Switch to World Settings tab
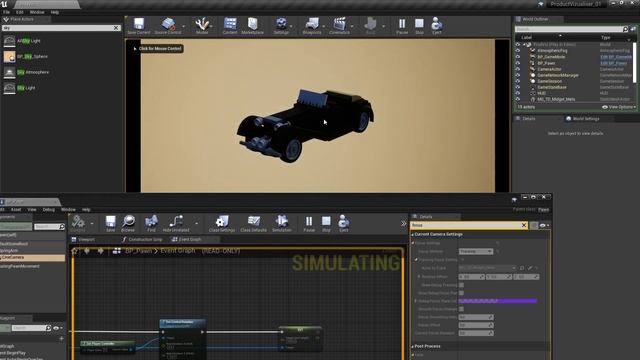Viewport: 640px width, 360px height. tap(582, 119)
